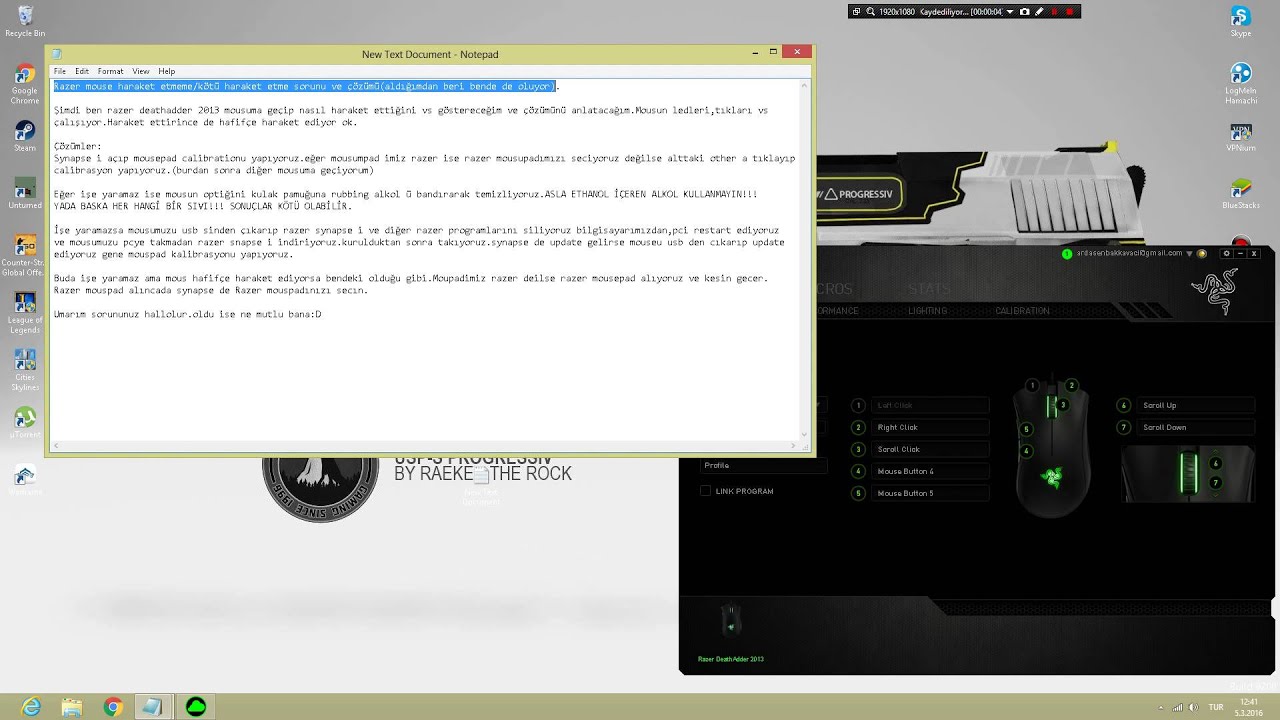
Task: Click the Left Click assignment field
Action: 930,405
